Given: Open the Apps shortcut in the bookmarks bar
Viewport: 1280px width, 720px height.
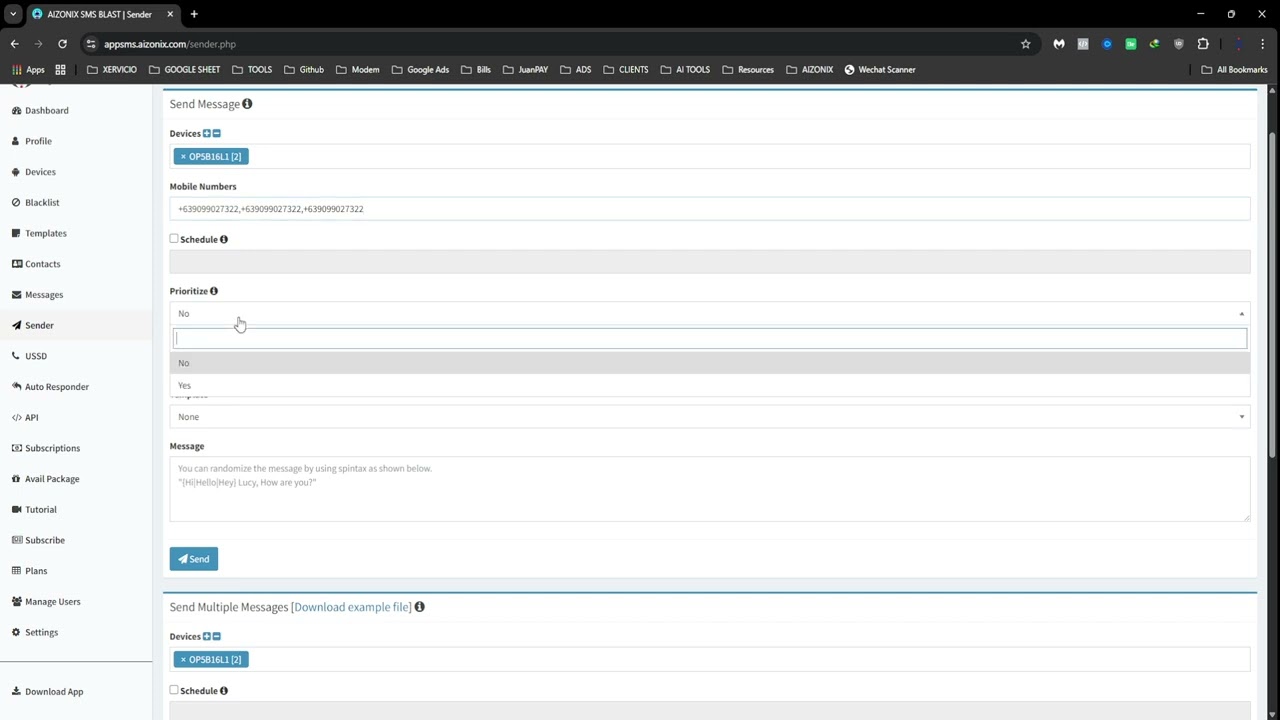Looking at the screenshot, I should point(28,70).
